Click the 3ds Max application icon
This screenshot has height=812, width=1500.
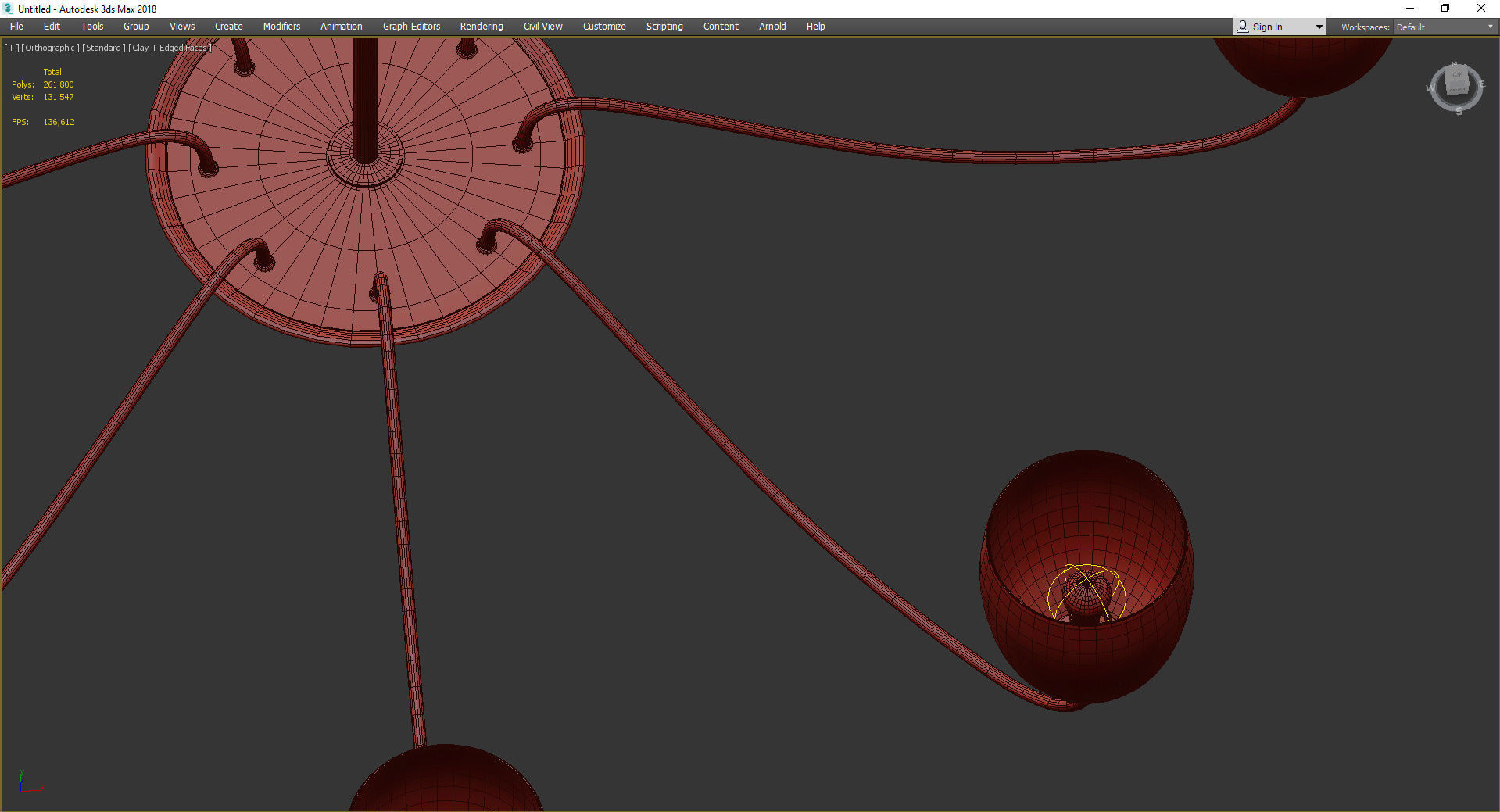[x=9, y=9]
